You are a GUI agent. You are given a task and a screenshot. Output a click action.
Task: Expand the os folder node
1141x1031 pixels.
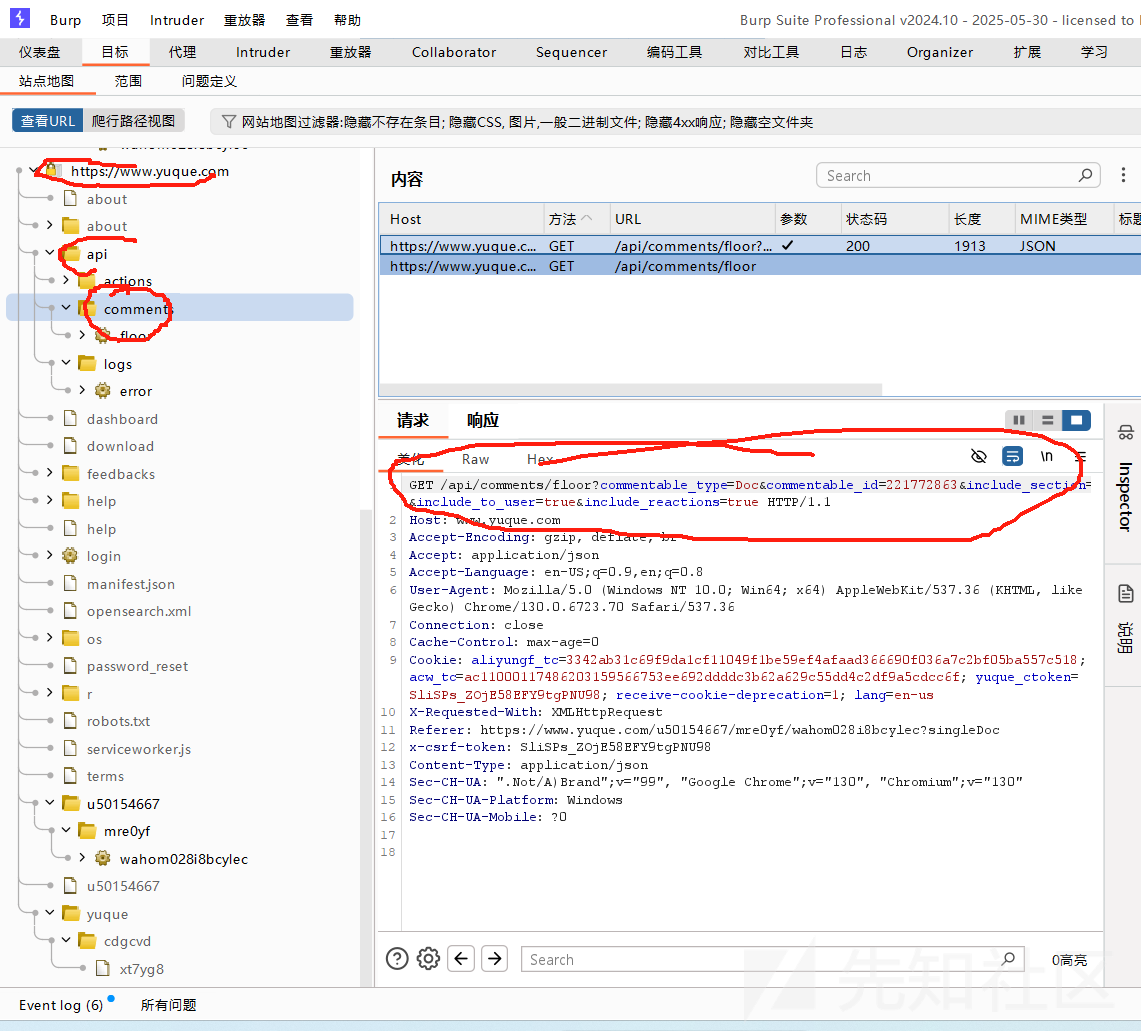pos(49,637)
